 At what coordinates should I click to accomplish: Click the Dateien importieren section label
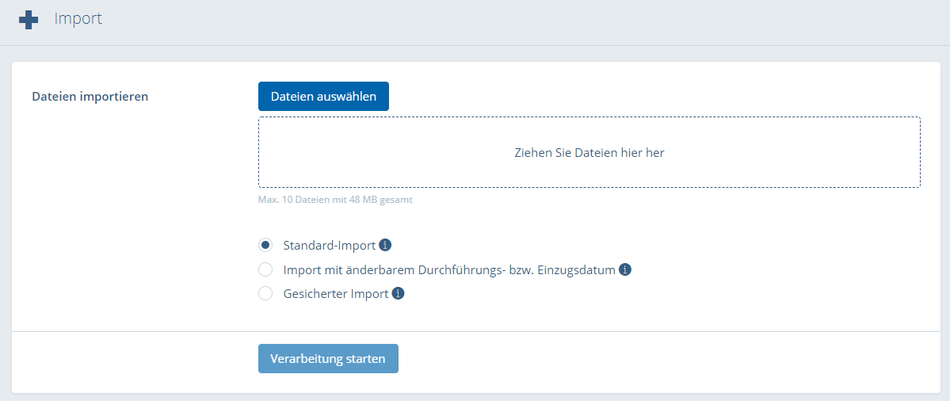[90, 96]
